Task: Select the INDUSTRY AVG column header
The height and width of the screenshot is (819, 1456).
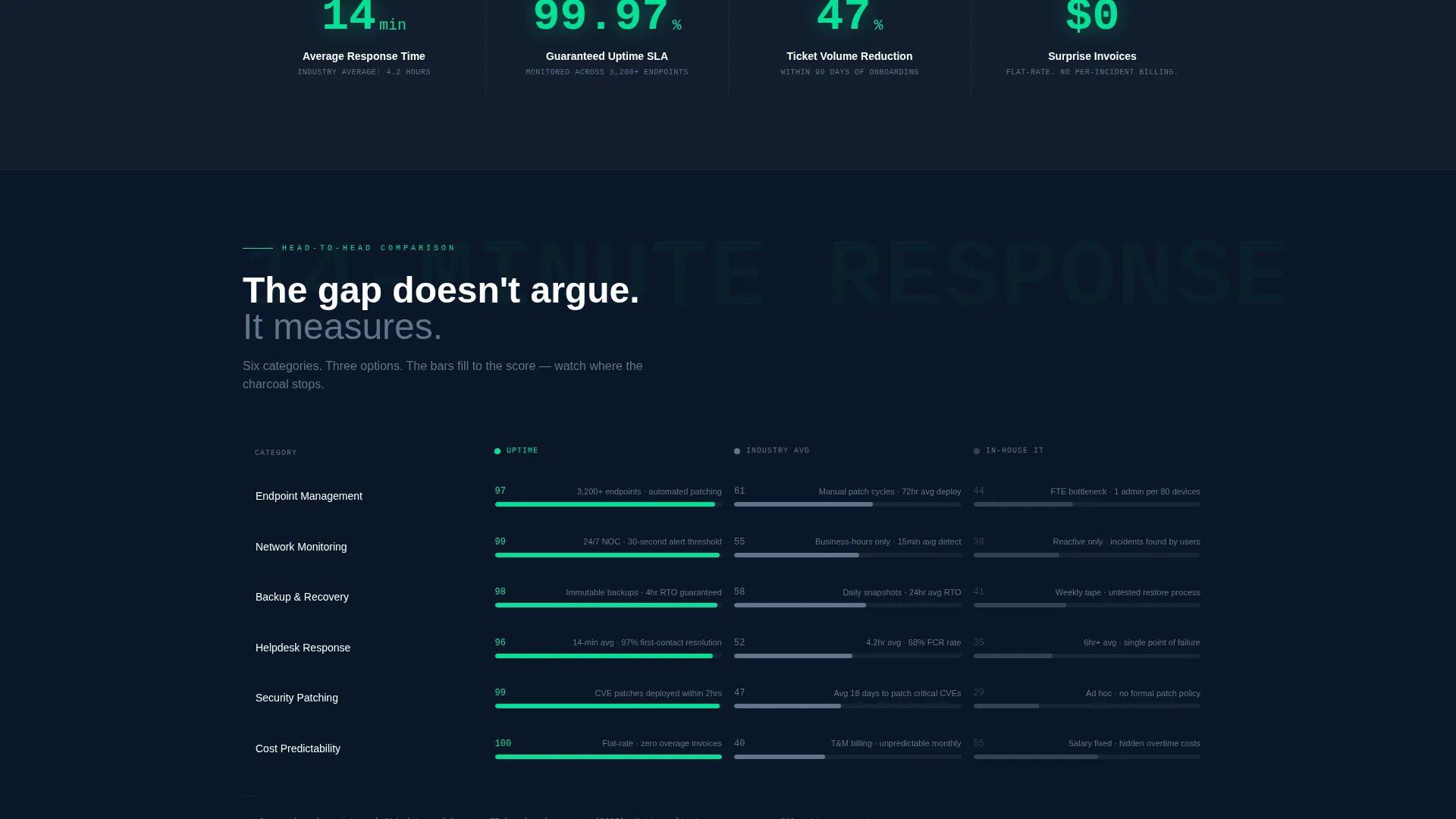Action: [x=778, y=450]
